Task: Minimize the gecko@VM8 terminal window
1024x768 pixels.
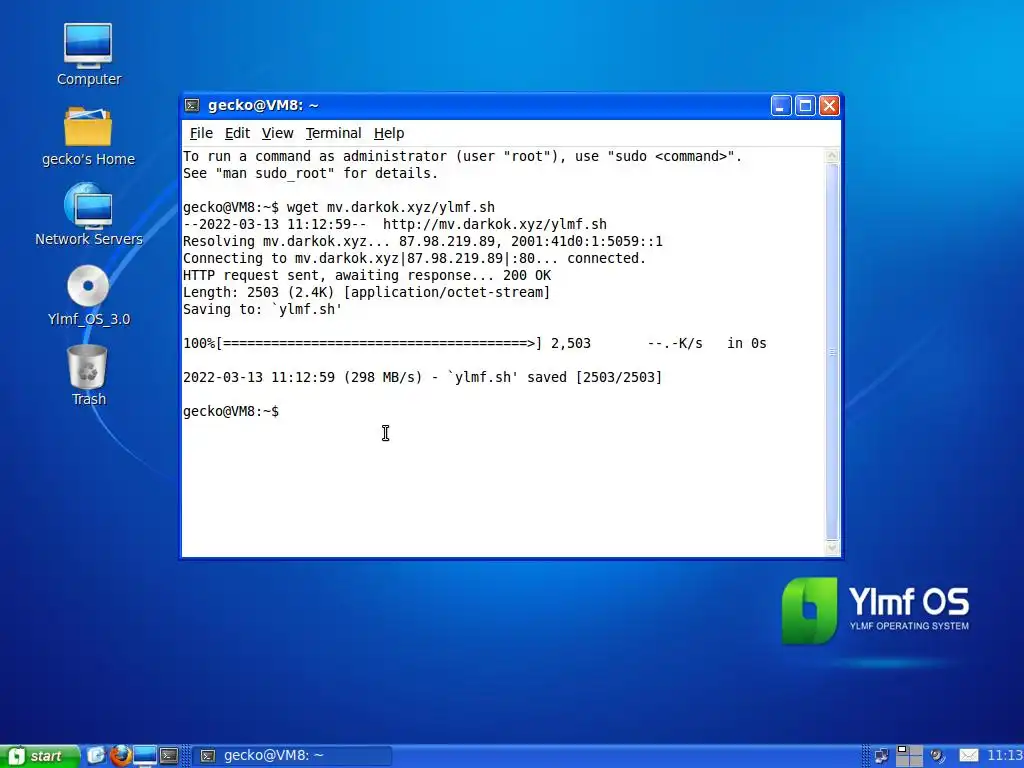Action: tap(781, 106)
